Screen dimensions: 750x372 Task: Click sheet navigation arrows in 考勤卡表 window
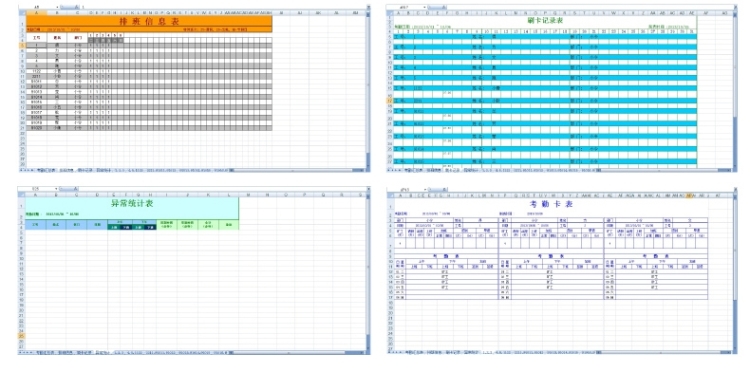[x=395, y=352]
